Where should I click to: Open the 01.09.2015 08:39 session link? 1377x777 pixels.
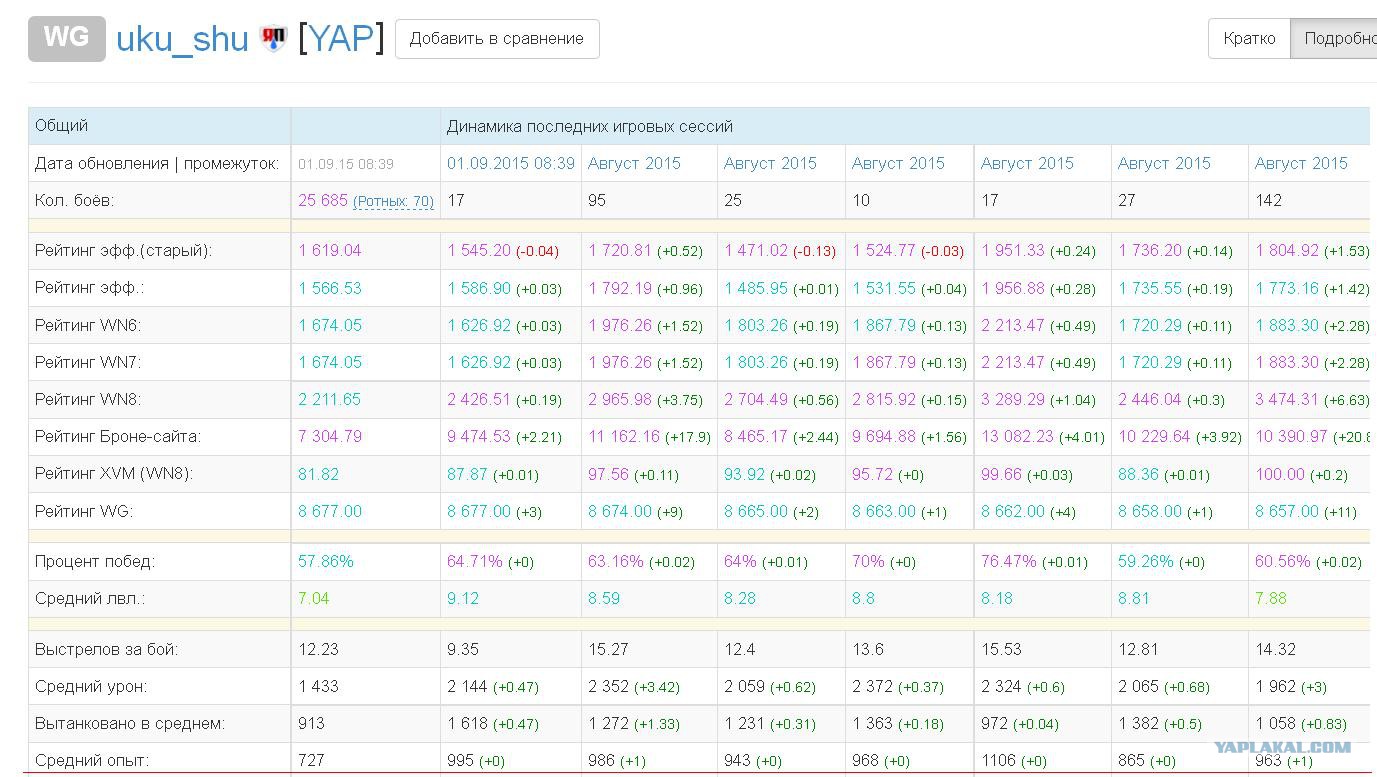point(511,163)
